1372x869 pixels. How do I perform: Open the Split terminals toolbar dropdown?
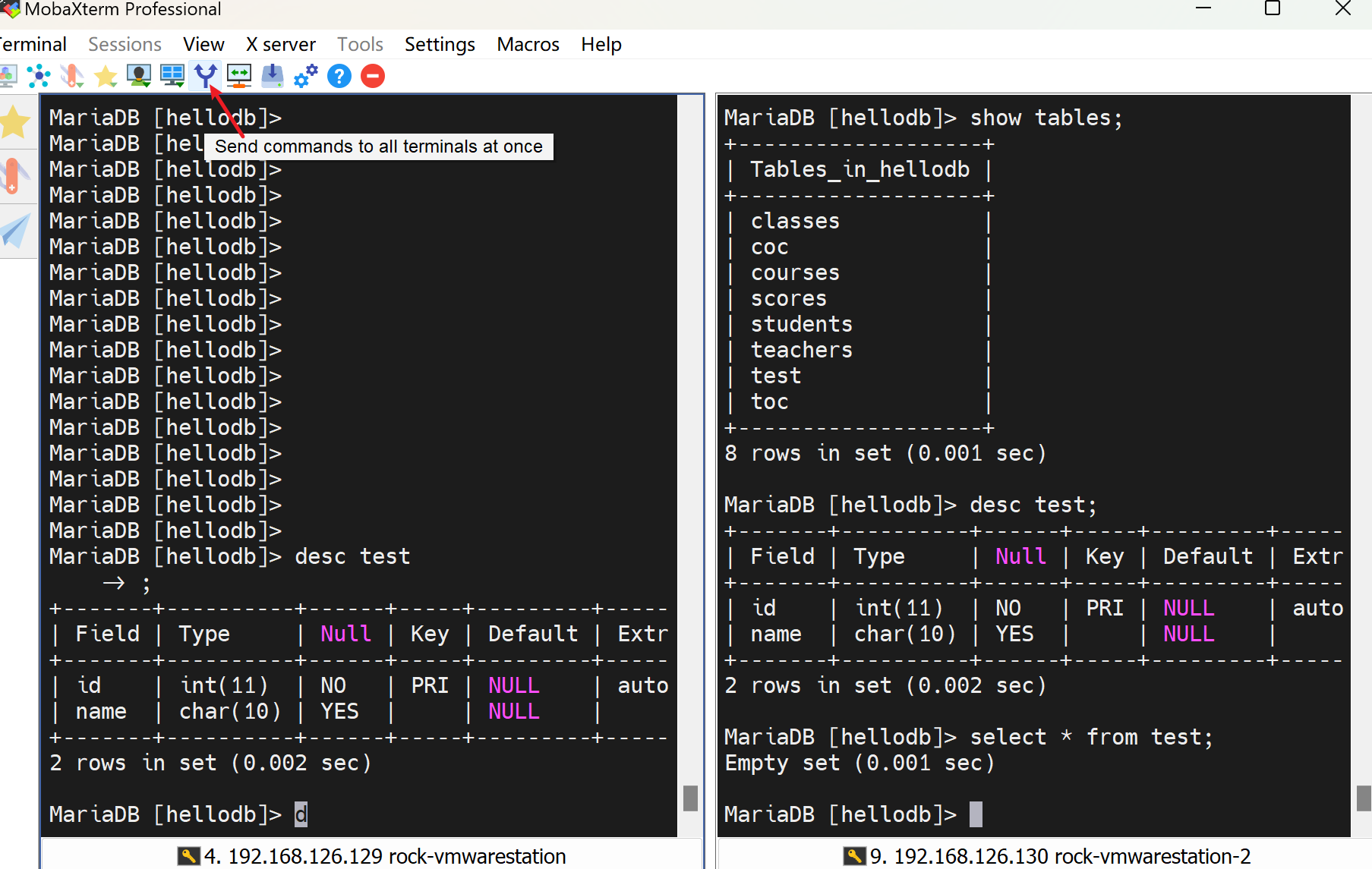pos(172,76)
